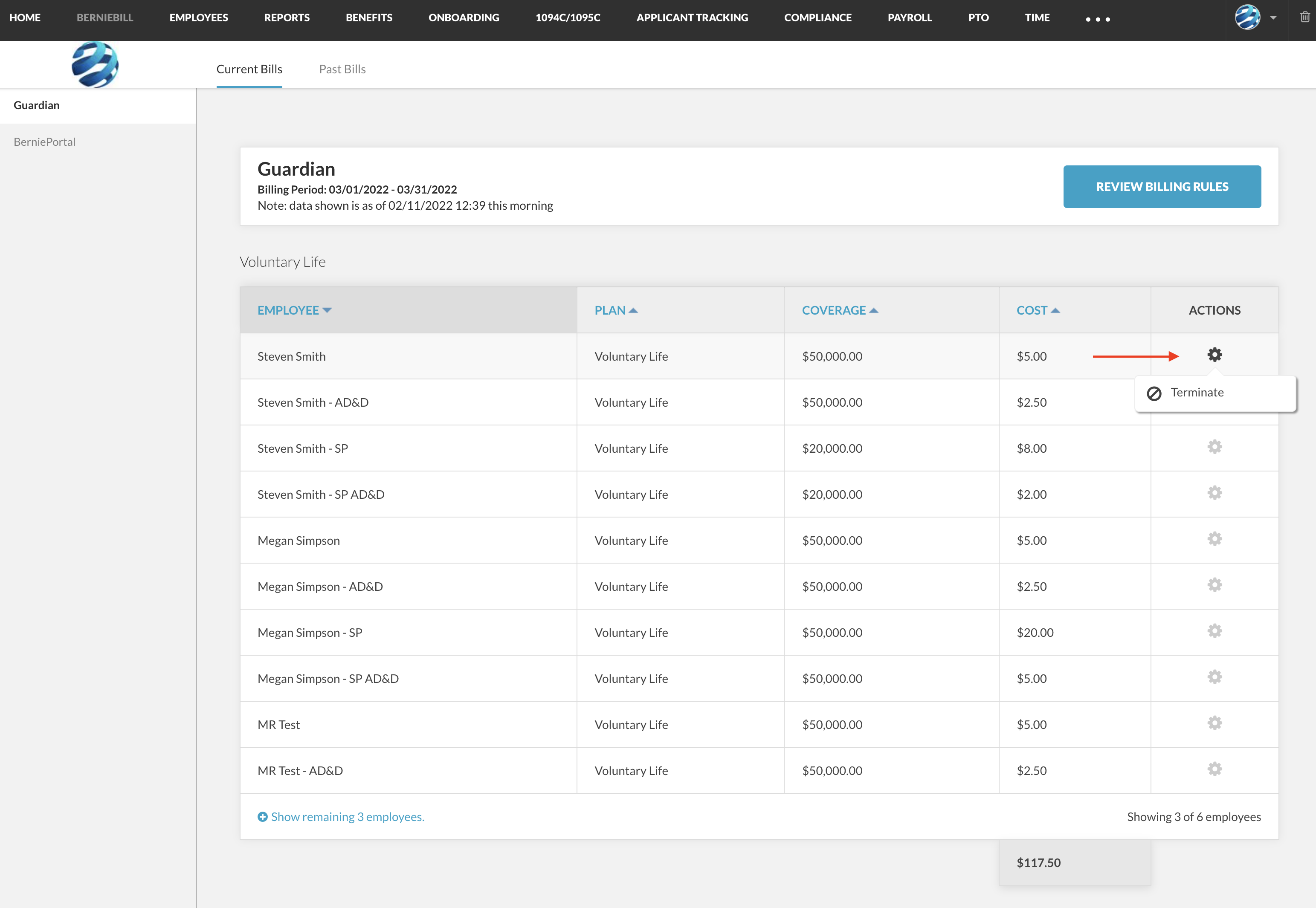Click the Guardian heading in billing card
1316x908 pixels.
click(296, 169)
